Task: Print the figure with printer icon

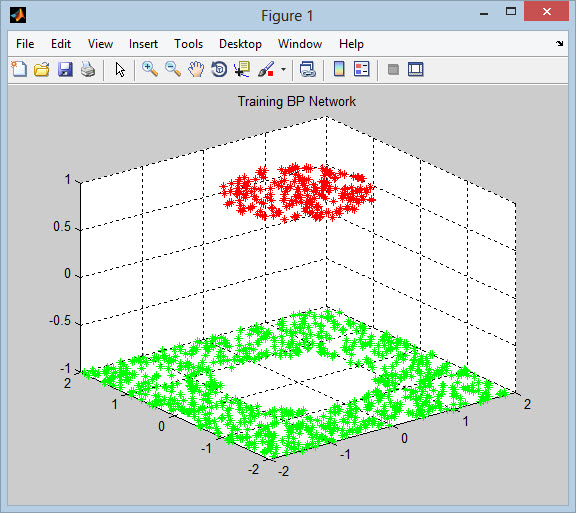Action: point(88,69)
